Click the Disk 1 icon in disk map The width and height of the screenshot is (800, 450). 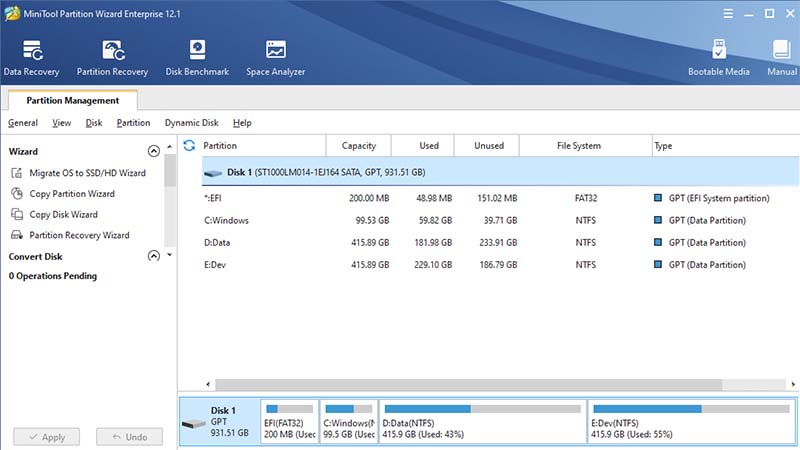tap(194, 423)
